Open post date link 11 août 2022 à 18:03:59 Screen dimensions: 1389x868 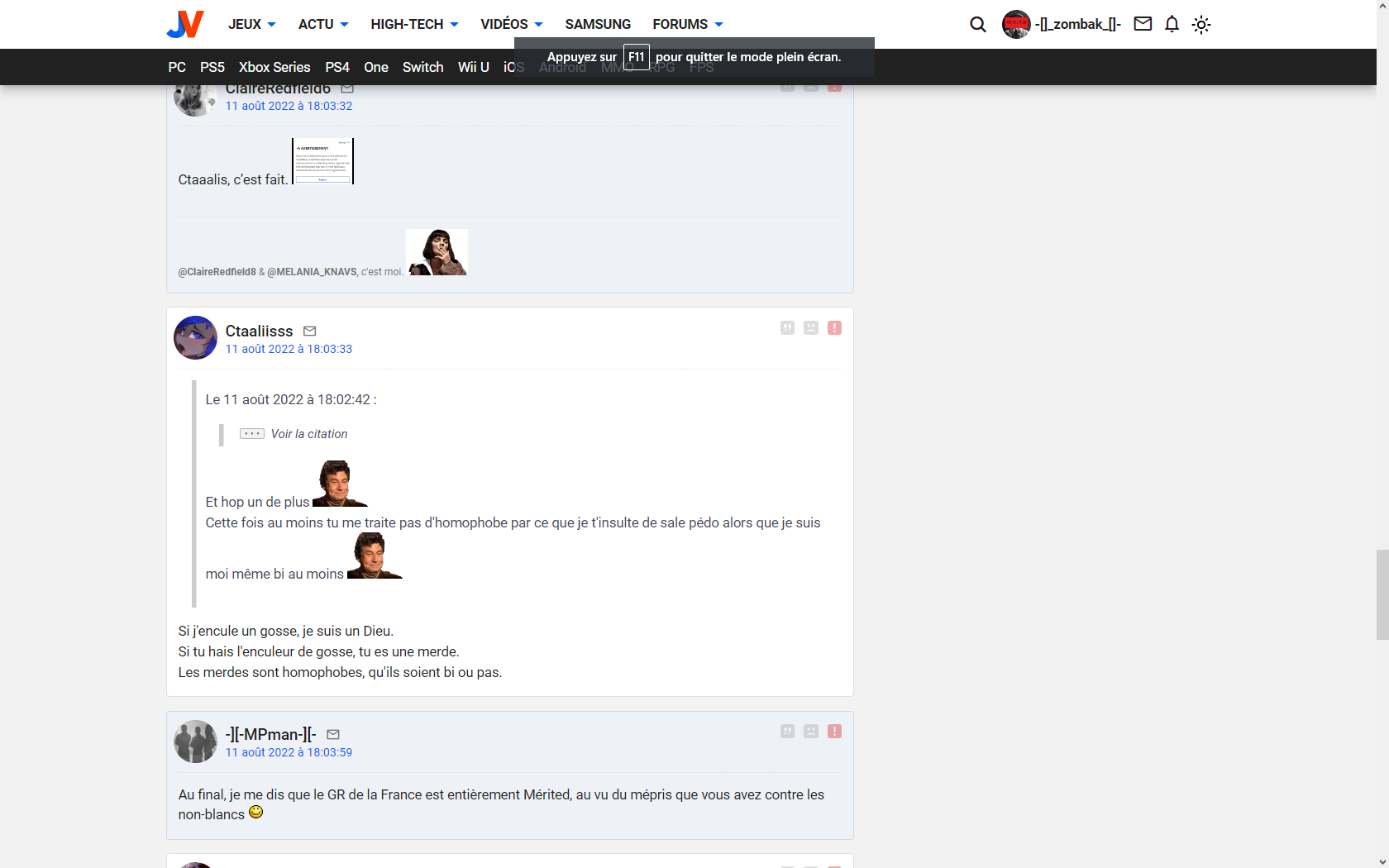pyautogui.click(x=289, y=752)
